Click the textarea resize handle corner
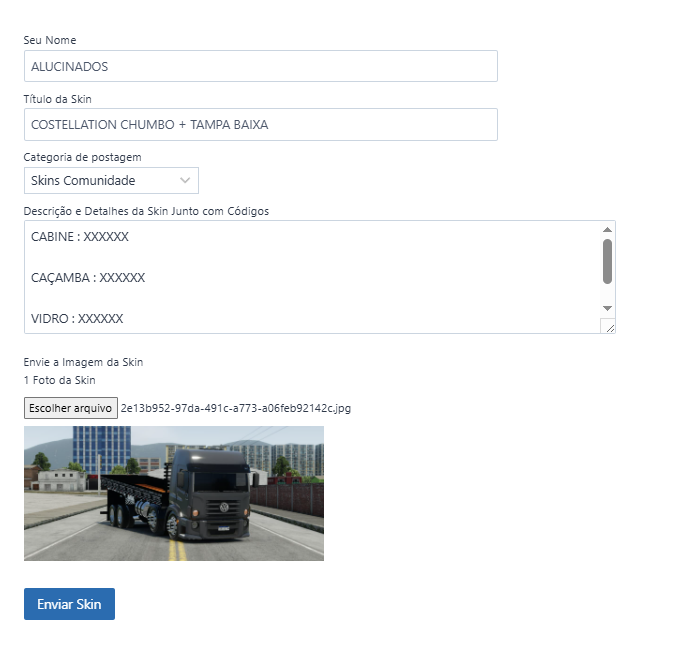 click(608, 326)
